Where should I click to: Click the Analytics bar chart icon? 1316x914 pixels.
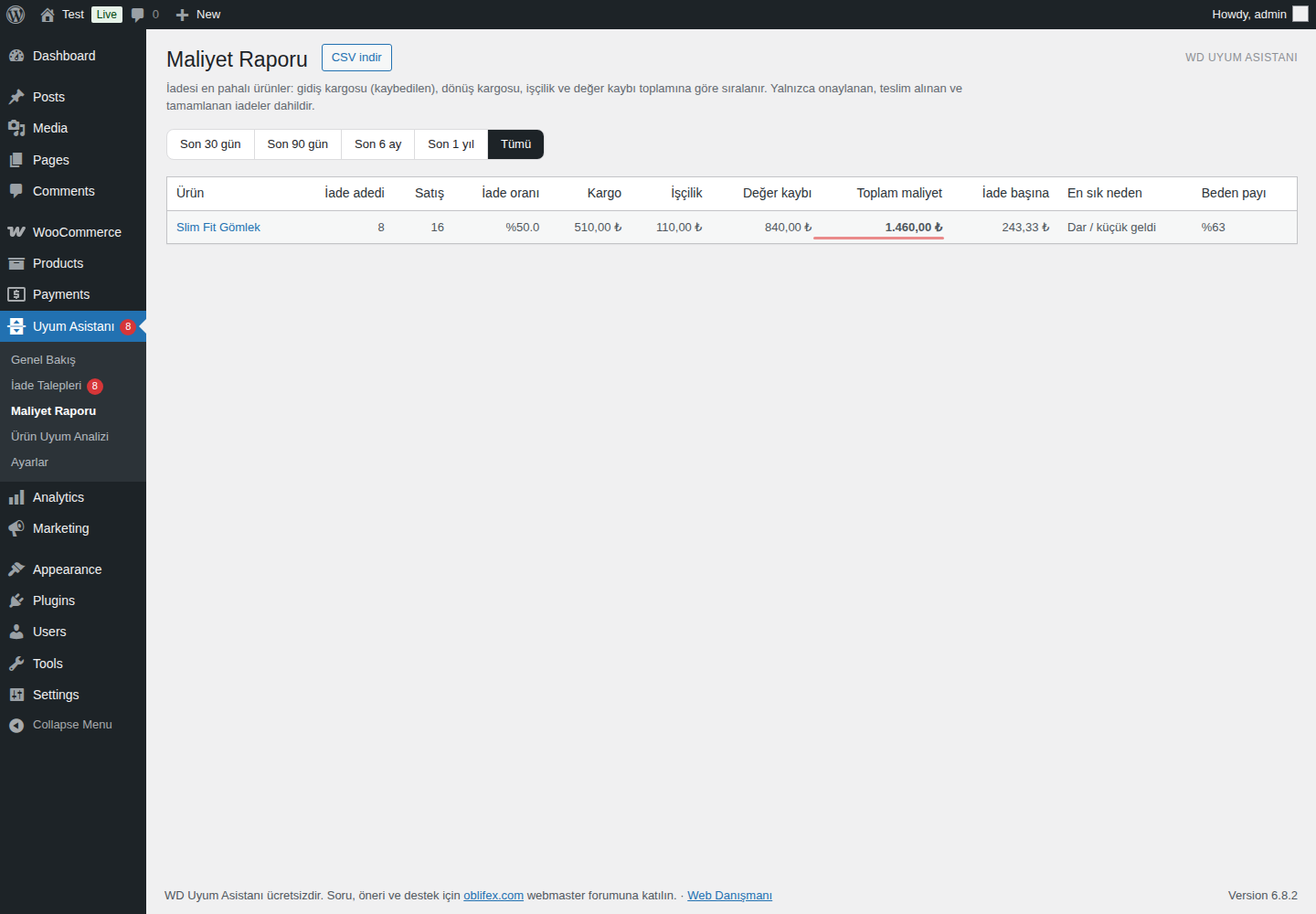click(16, 497)
